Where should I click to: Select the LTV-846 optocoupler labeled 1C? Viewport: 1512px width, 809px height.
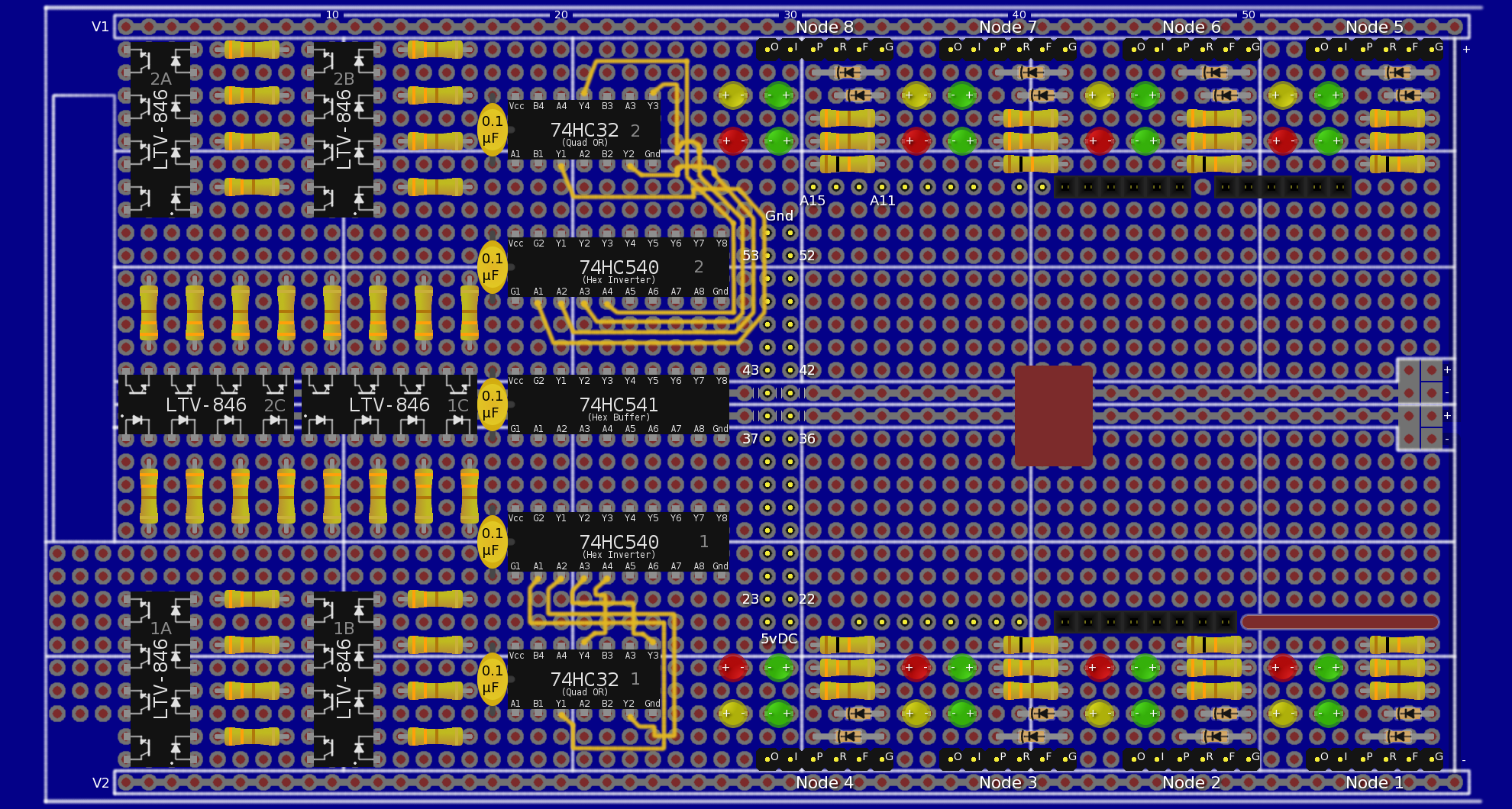[389, 404]
